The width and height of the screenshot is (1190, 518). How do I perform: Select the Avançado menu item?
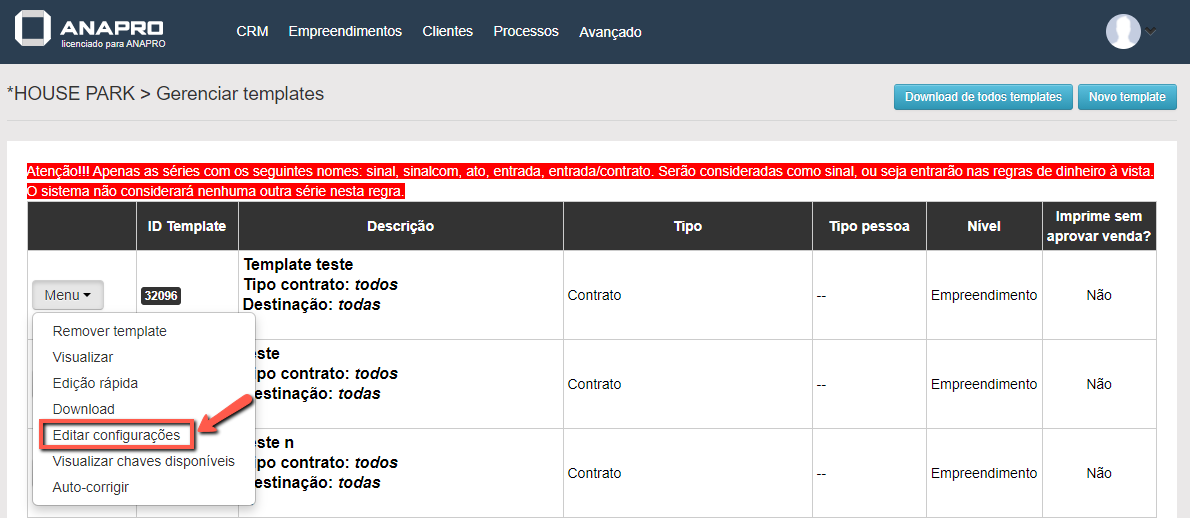pos(610,32)
